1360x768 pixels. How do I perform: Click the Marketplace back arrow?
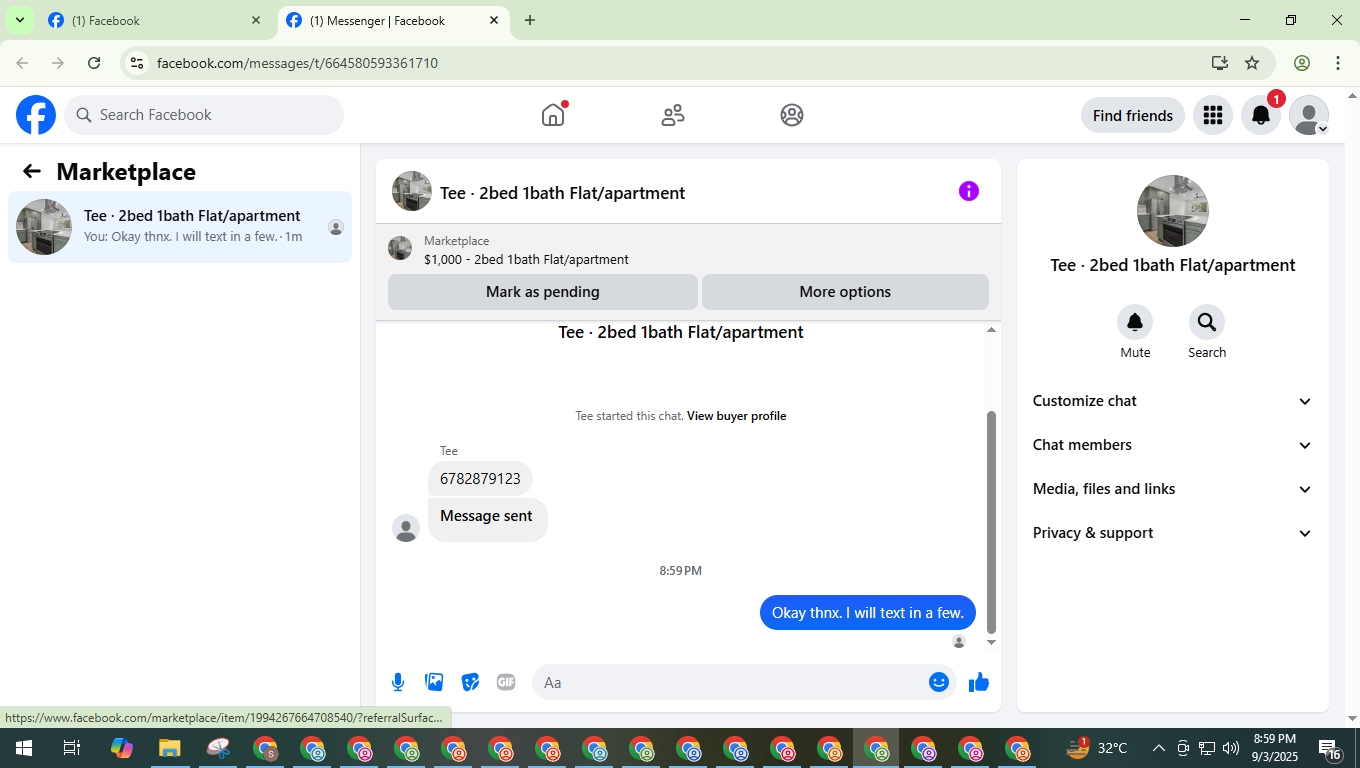pyautogui.click(x=32, y=171)
